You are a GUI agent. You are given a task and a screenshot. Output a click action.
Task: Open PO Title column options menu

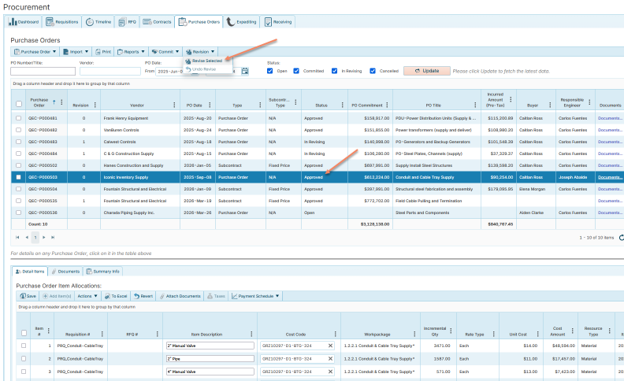click(475, 105)
